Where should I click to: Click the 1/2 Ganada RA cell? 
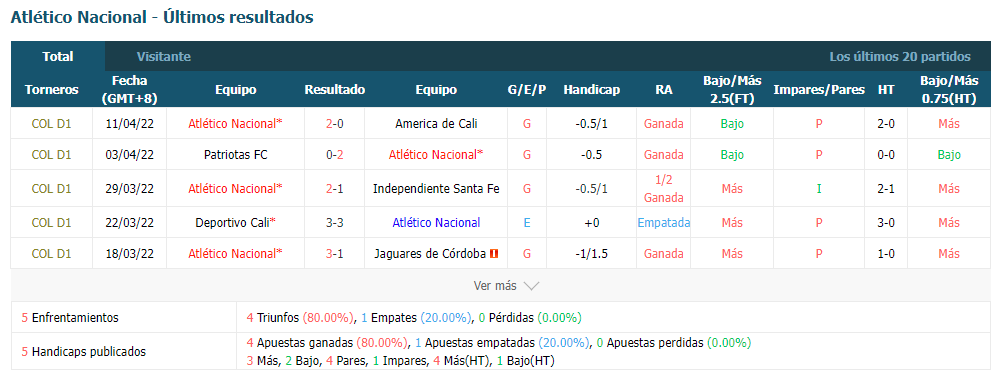tap(664, 189)
